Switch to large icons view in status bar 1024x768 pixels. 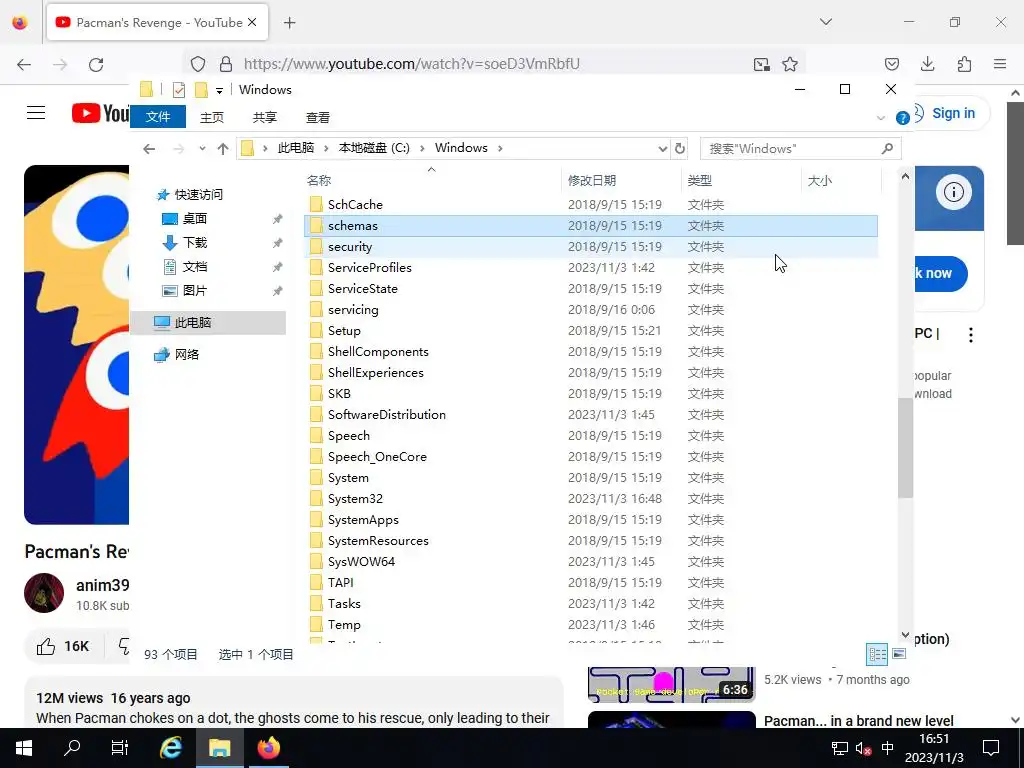(899, 654)
